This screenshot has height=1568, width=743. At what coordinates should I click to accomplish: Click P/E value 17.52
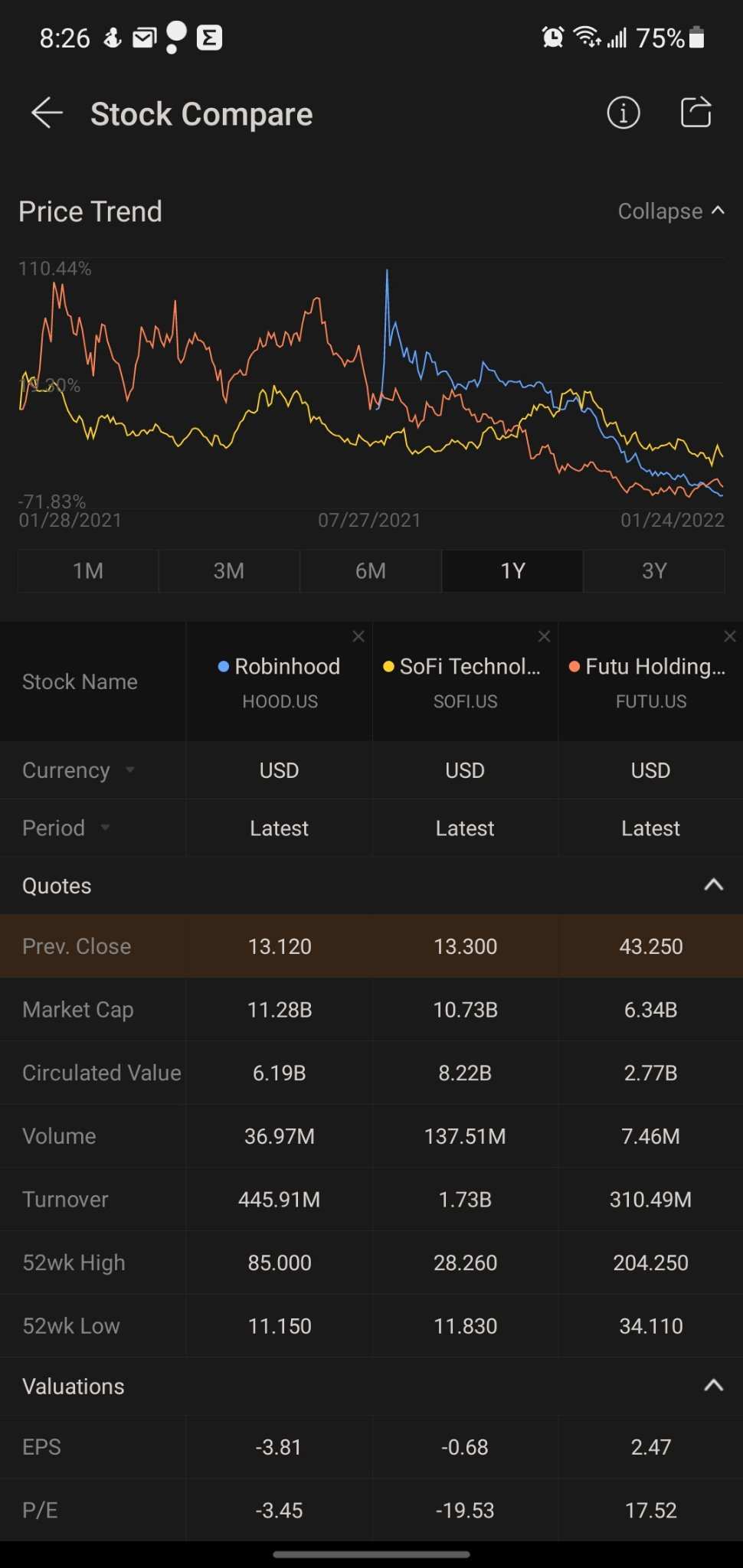tap(651, 1511)
